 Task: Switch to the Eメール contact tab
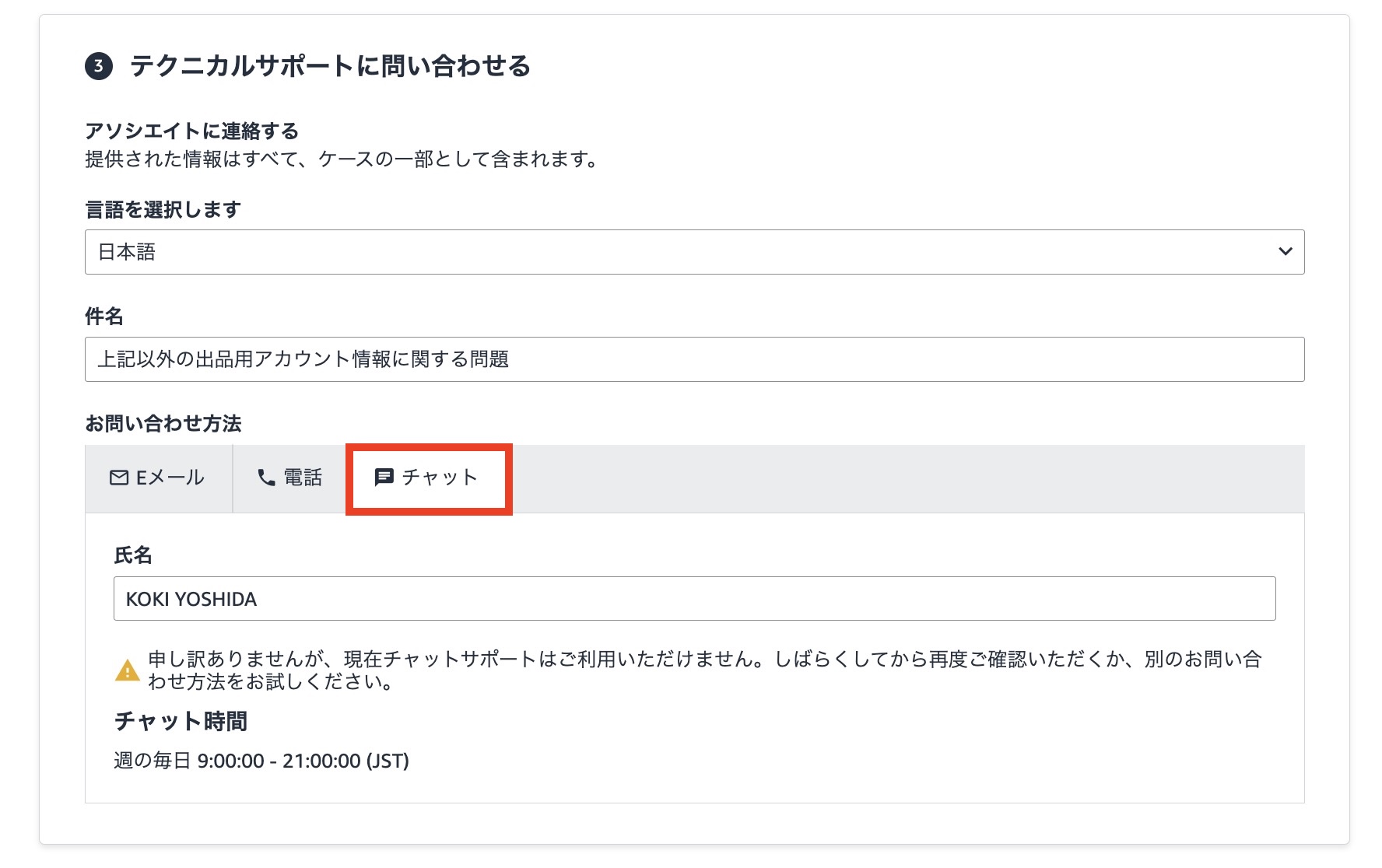(158, 478)
